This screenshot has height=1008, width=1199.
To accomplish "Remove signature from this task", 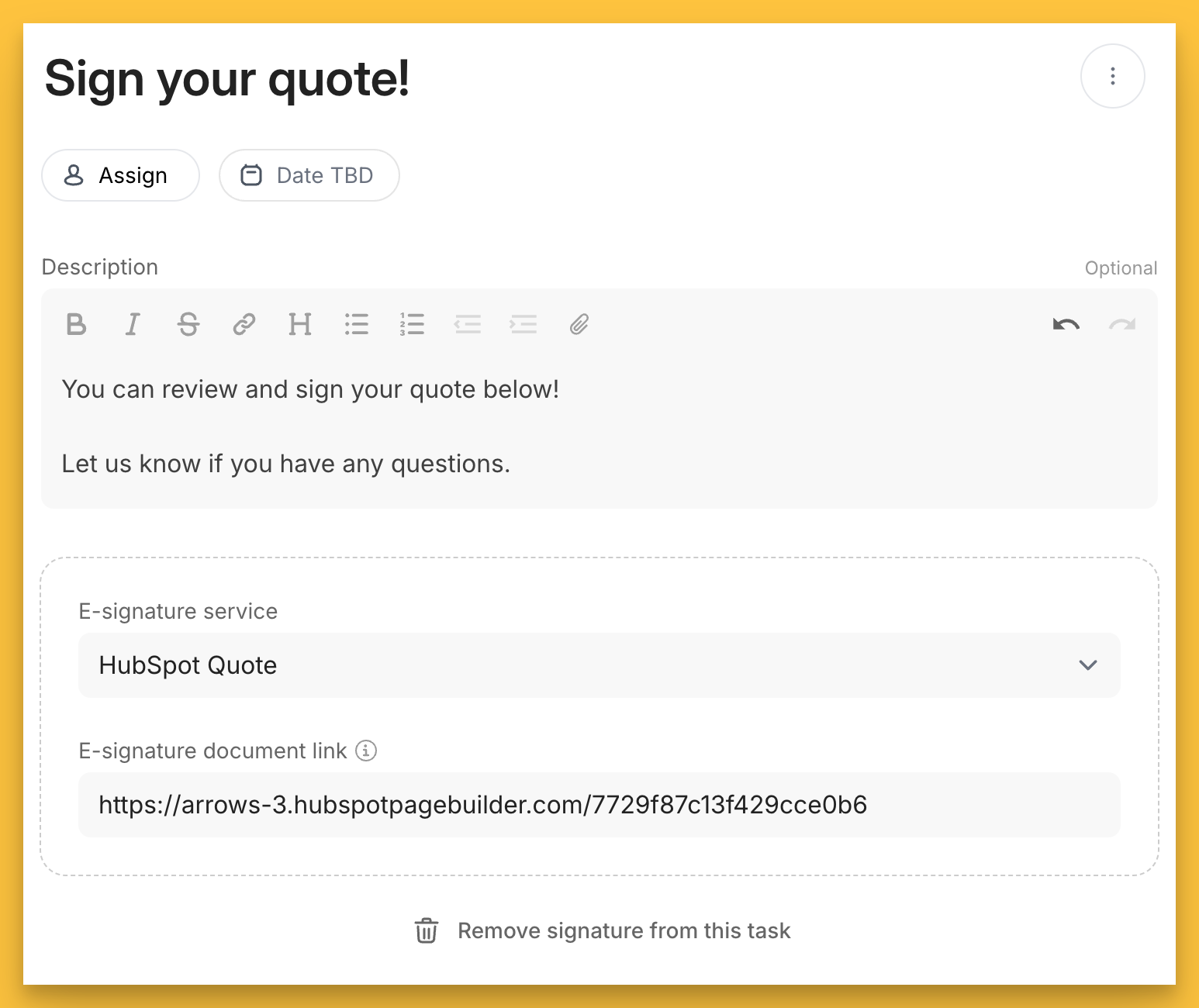I will (603, 930).
